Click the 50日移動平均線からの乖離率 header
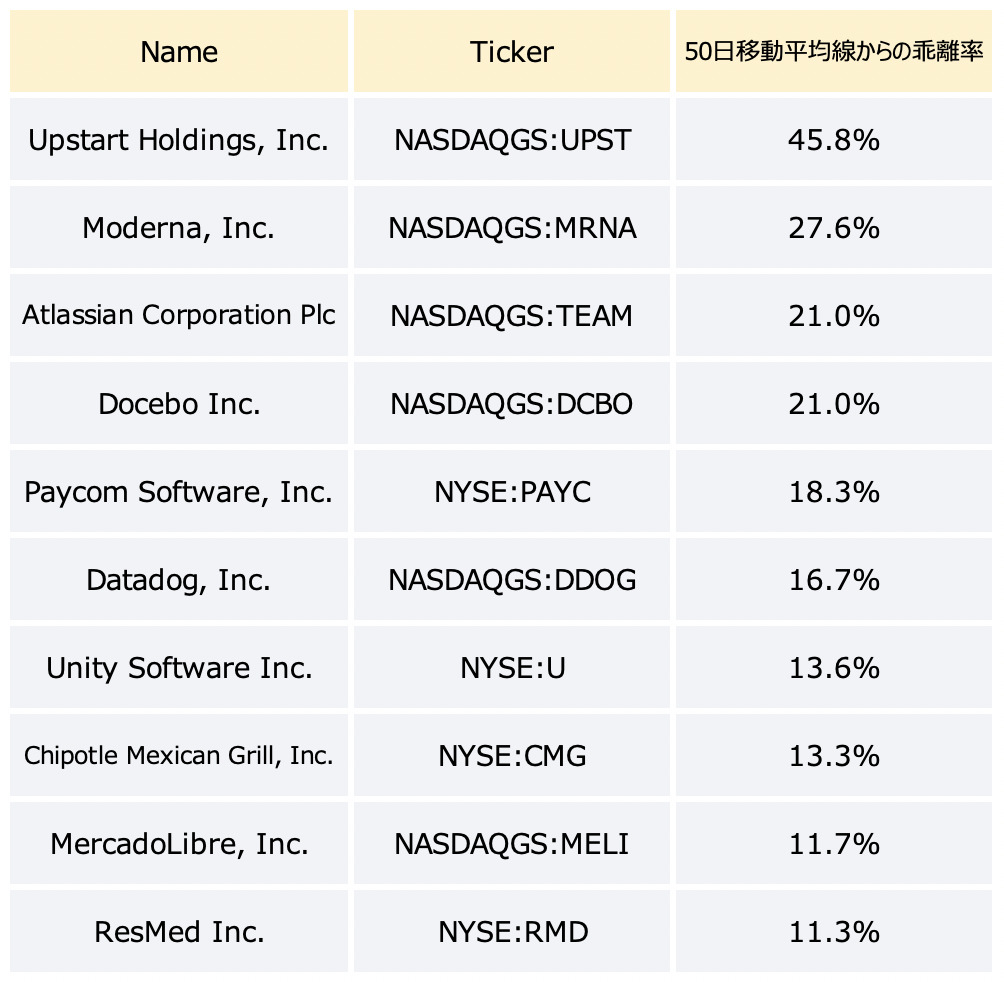This screenshot has width=1004, height=982. point(834,51)
